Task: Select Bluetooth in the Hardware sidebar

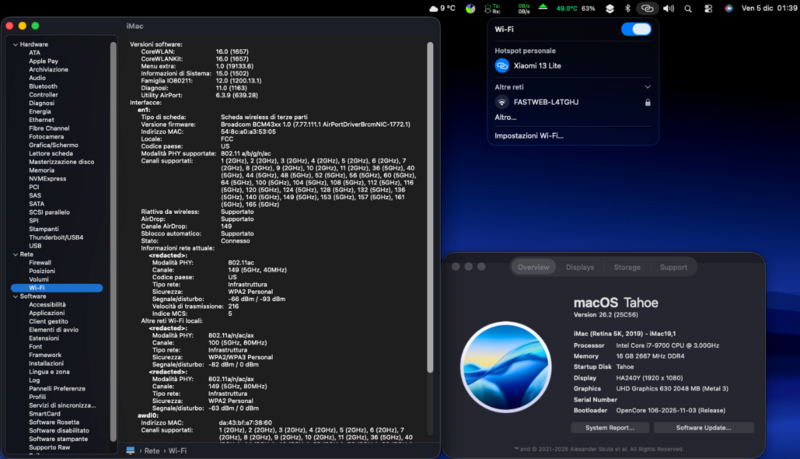Action: coord(43,86)
